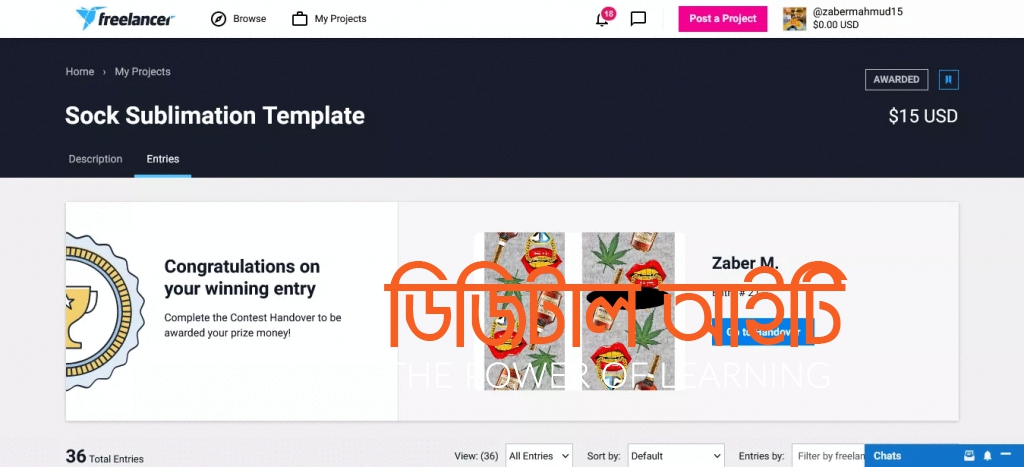Go to Home breadcrumb link

[80, 72]
